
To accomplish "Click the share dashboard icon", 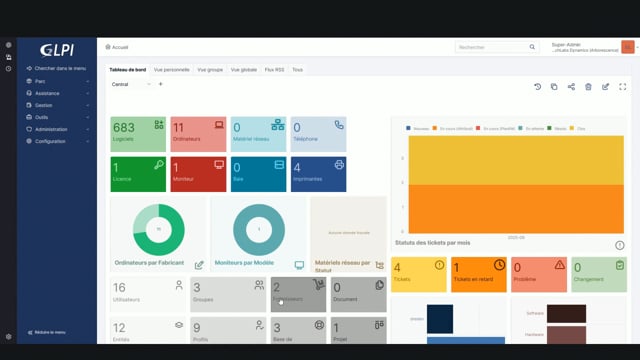I will pos(571,87).
